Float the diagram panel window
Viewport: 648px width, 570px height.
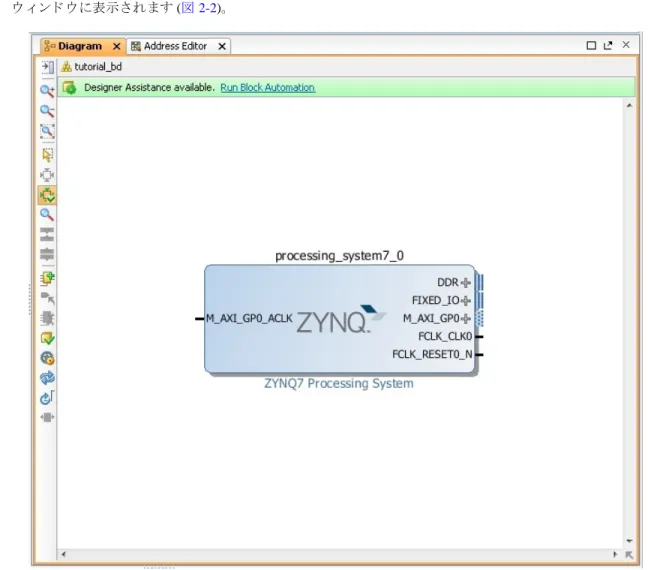pyautogui.click(x=608, y=45)
